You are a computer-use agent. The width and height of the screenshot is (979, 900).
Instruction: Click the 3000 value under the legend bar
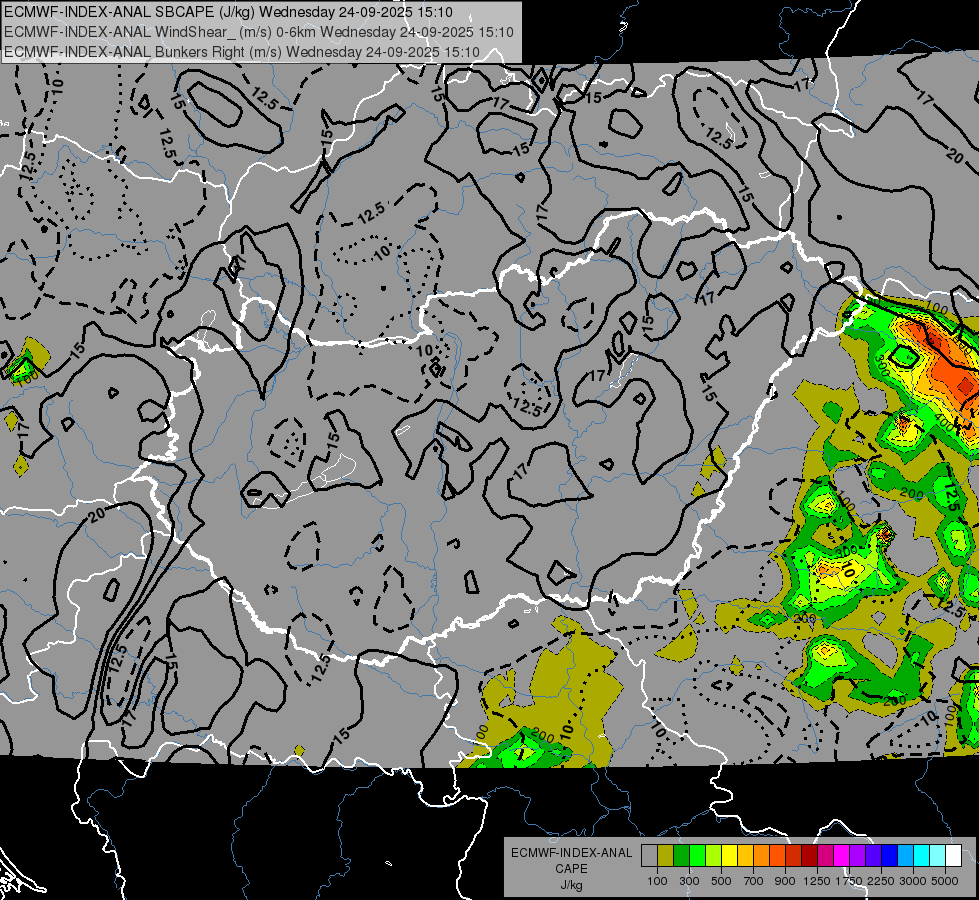click(913, 881)
